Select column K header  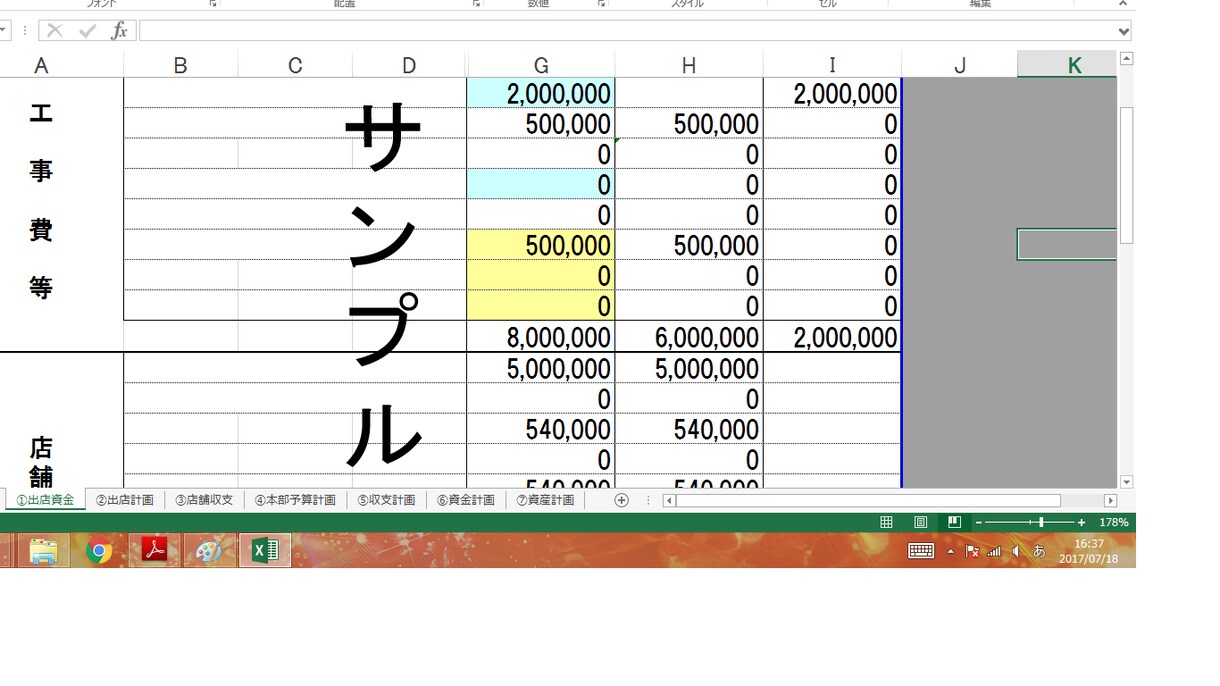click(x=1068, y=65)
